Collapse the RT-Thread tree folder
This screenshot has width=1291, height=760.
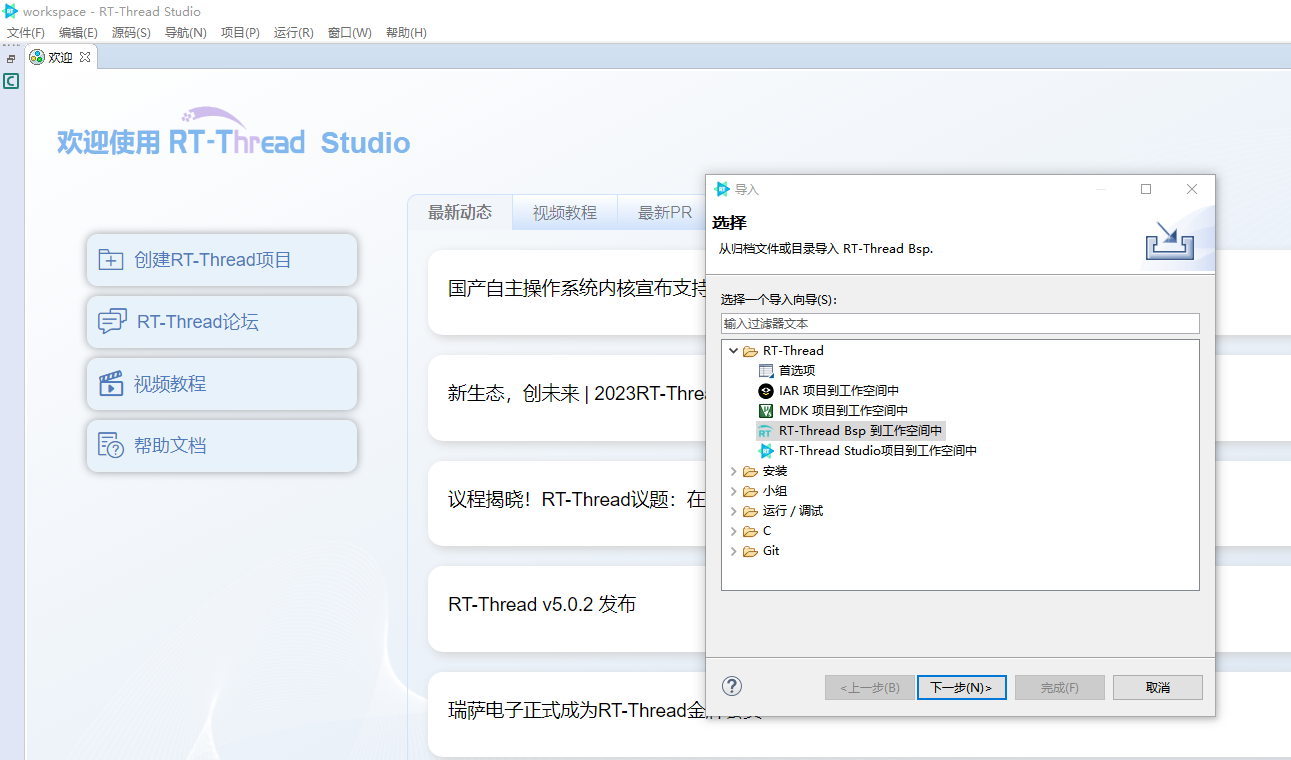coord(734,351)
